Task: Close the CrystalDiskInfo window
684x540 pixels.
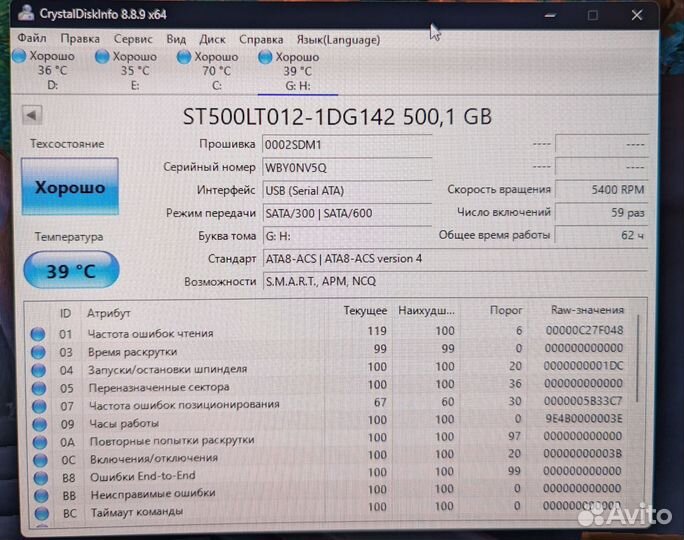Action: pos(637,15)
